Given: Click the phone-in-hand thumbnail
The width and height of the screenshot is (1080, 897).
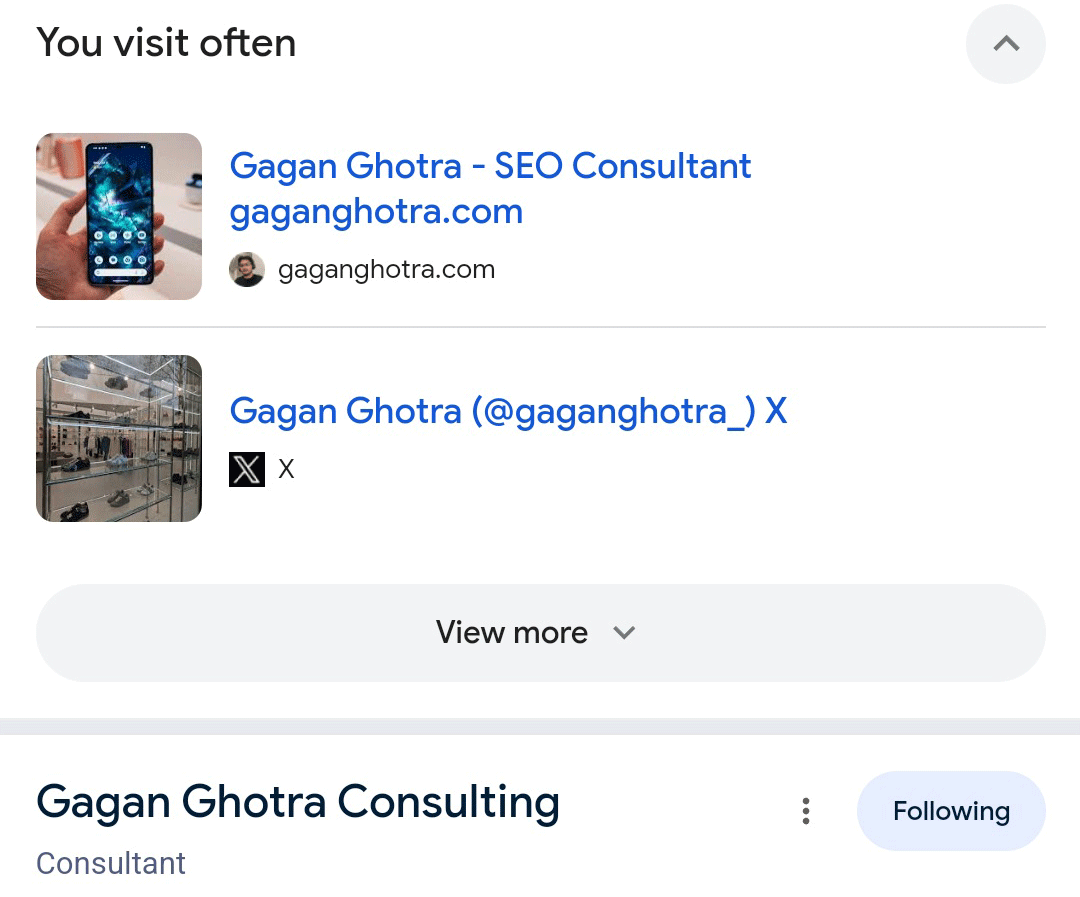Looking at the screenshot, I should coord(118,216).
